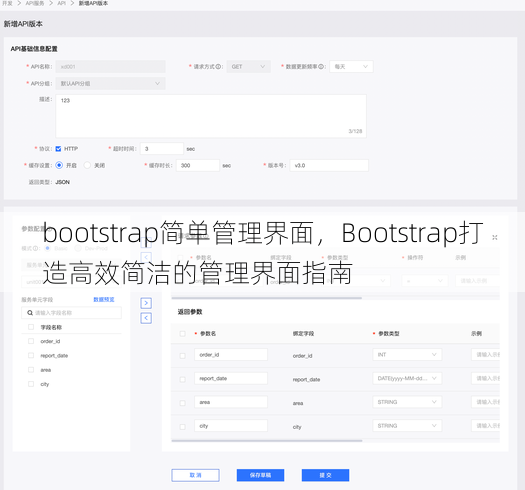
Task: Click the API名称 input field
Action: (110, 67)
